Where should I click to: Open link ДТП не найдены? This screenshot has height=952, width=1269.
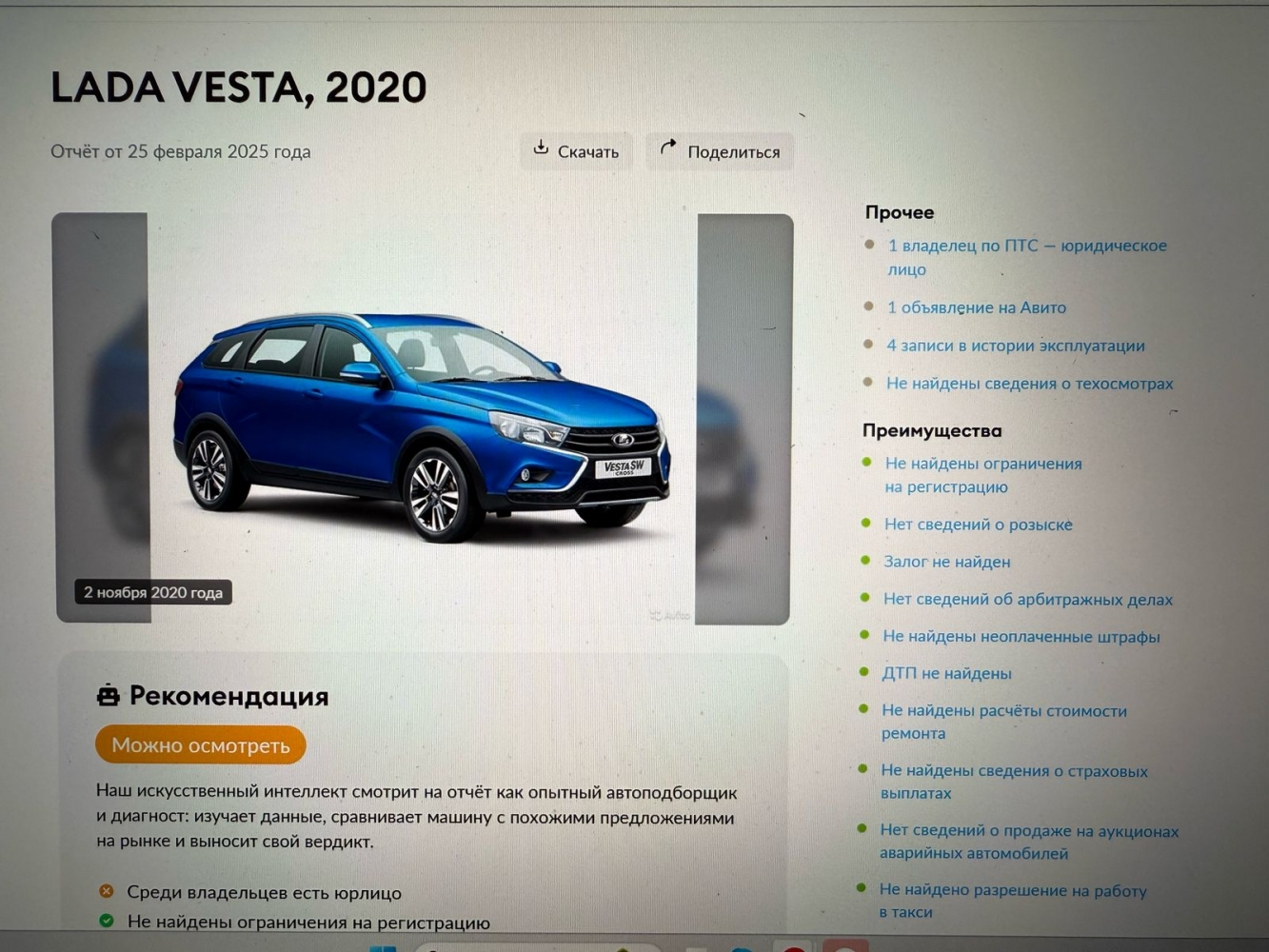click(946, 673)
